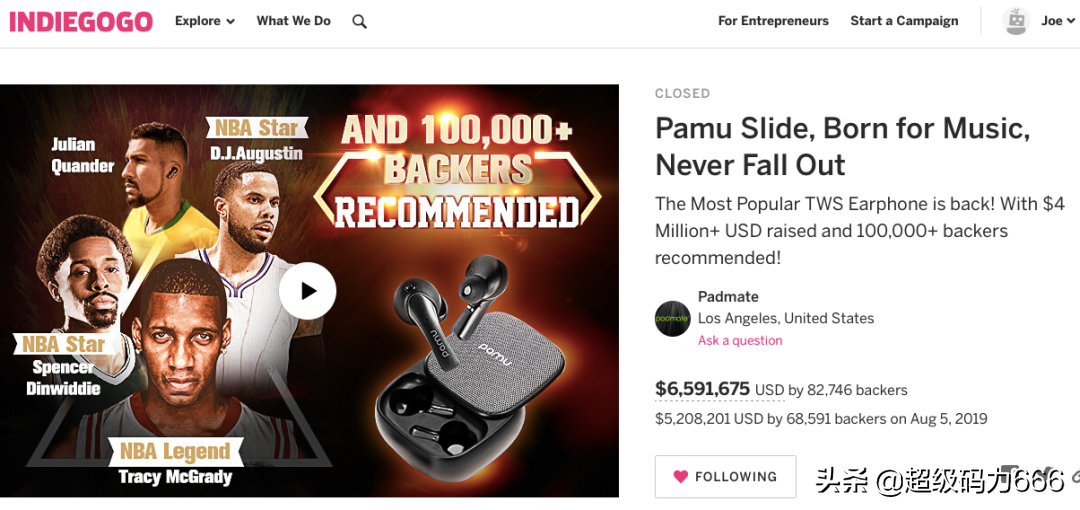Click the Ask a question link
The width and height of the screenshot is (1080, 510).
point(740,341)
